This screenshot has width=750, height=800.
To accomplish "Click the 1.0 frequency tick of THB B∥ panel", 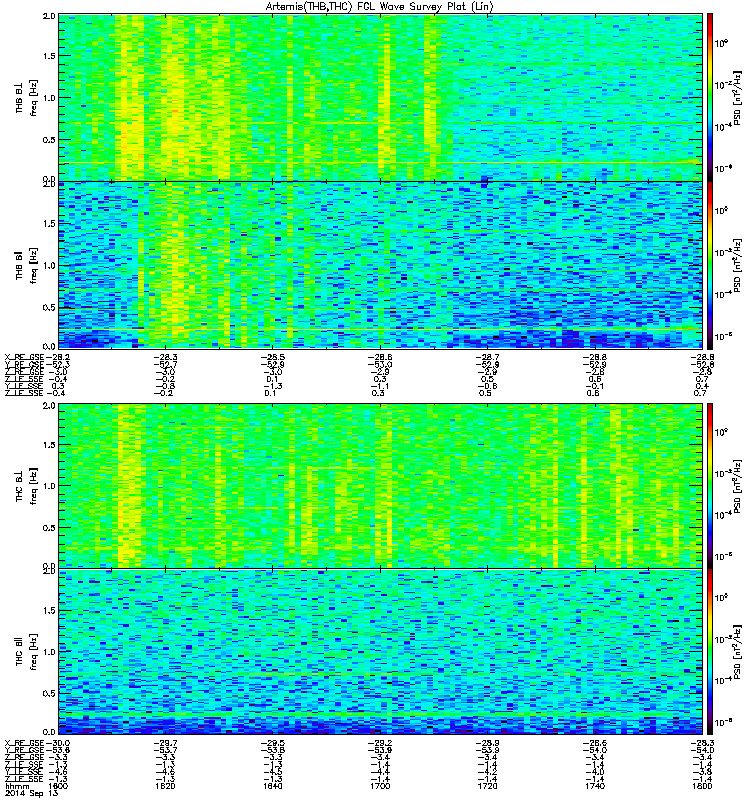I will (49, 266).
